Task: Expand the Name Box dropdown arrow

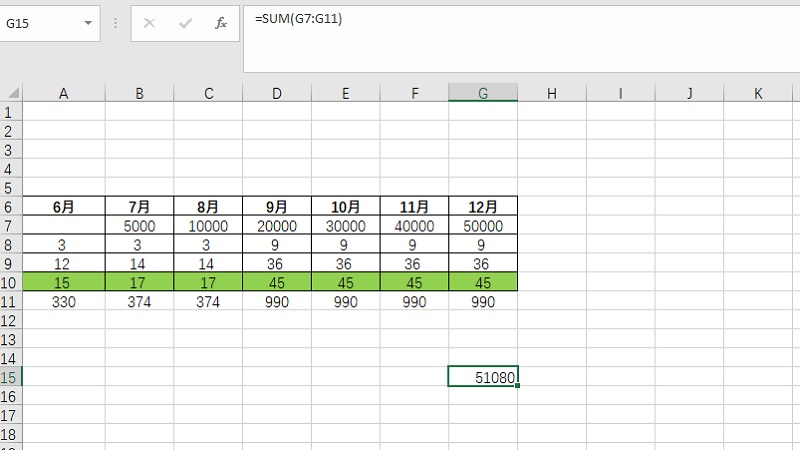Action: pos(89,23)
